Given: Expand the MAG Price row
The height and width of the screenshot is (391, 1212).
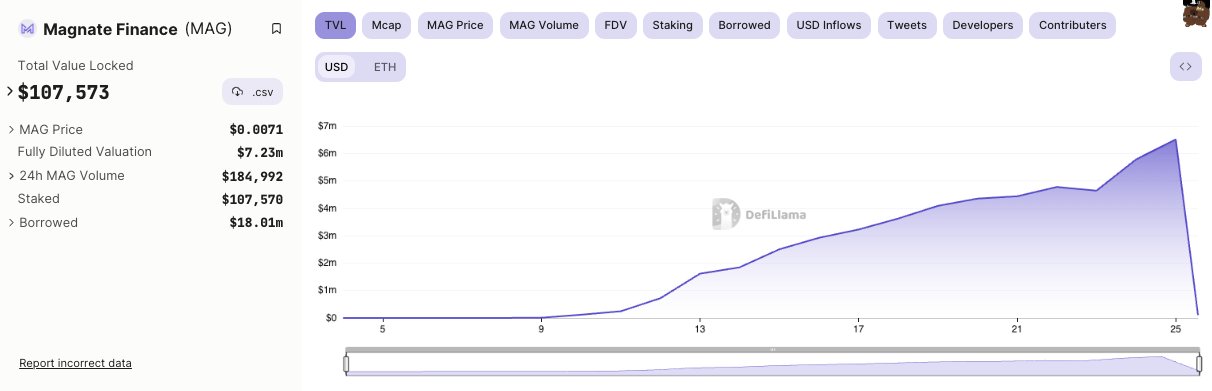Looking at the screenshot, I should tap(11, 130).
